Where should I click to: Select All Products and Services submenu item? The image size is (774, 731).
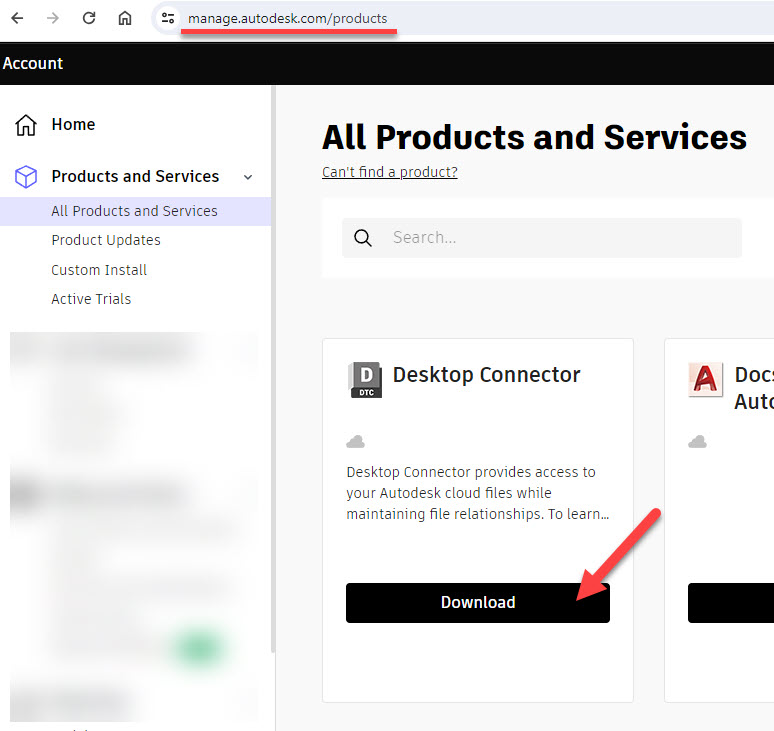point(135,211)
